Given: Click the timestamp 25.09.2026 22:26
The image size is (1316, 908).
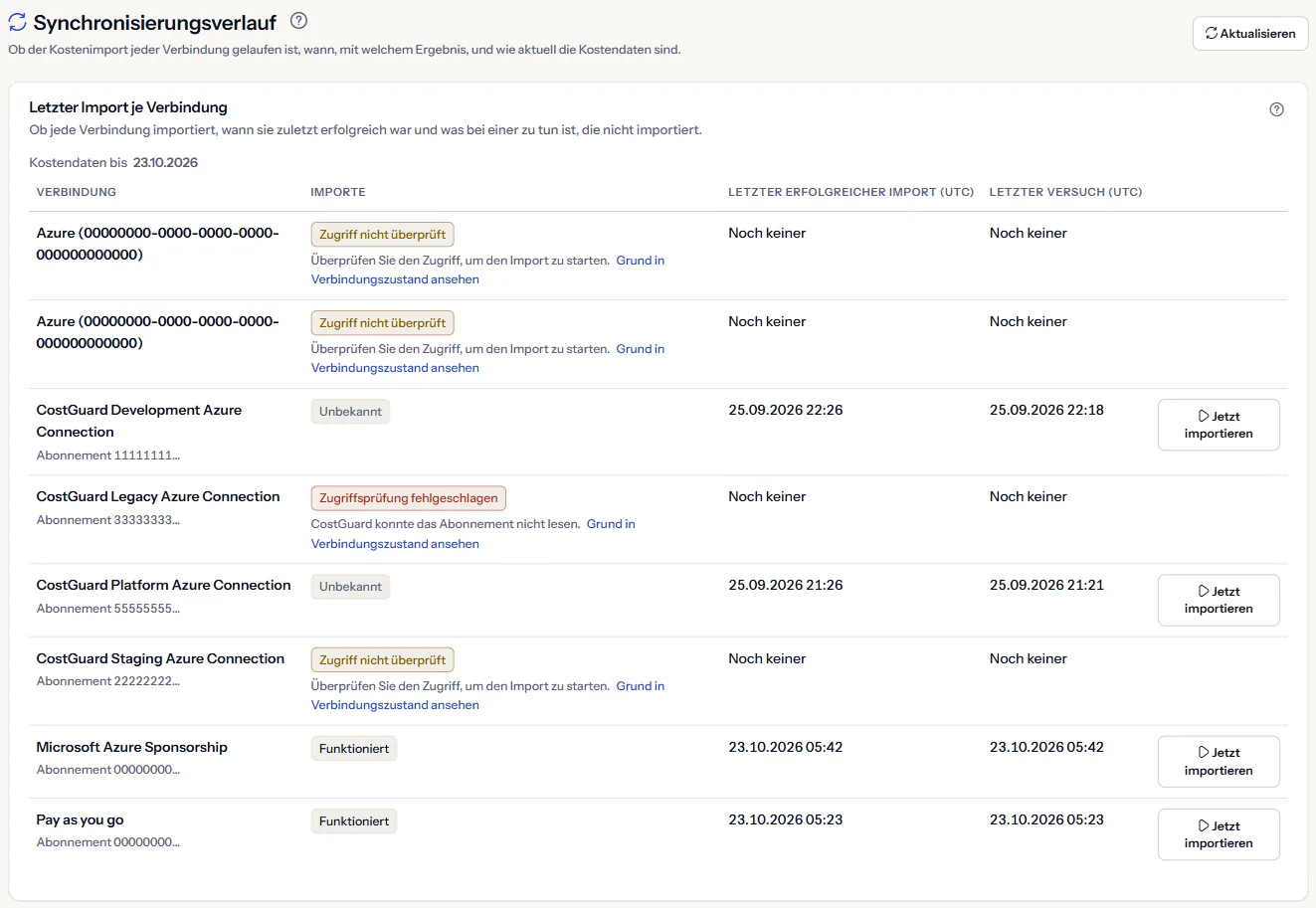Looking at the screenshot, I should pos(786,410).
